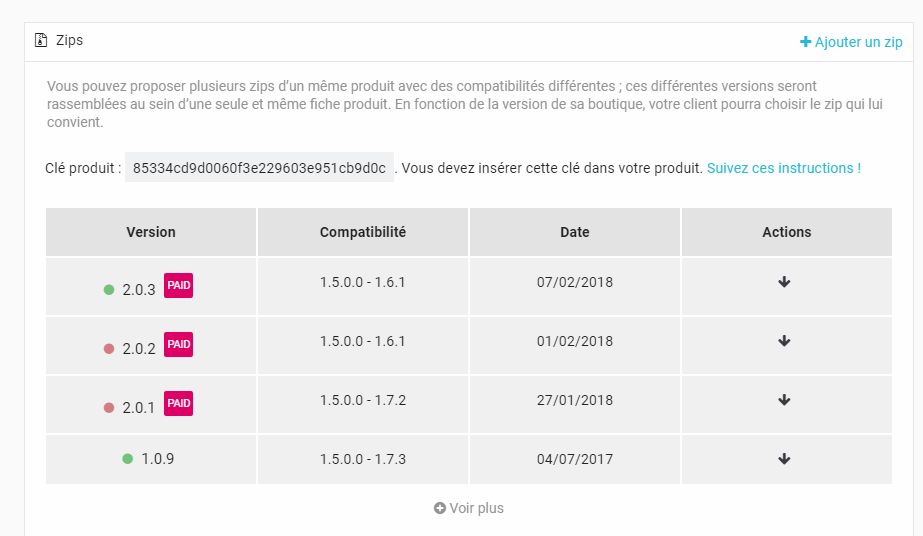Click the PAID badge for version 2.0.1
The width and height of the screenshot is (923, 536).
tap(178, 403)
